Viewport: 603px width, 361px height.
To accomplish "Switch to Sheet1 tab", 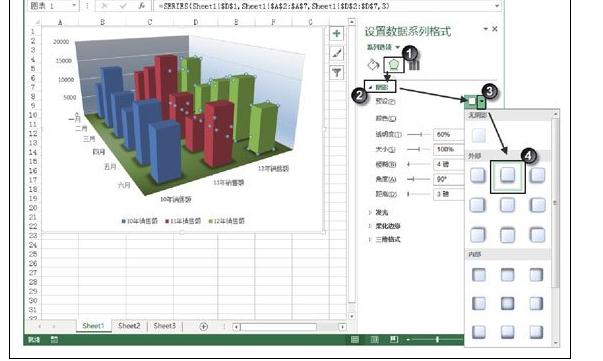I will pyautogui.click(x=93, y=326).
